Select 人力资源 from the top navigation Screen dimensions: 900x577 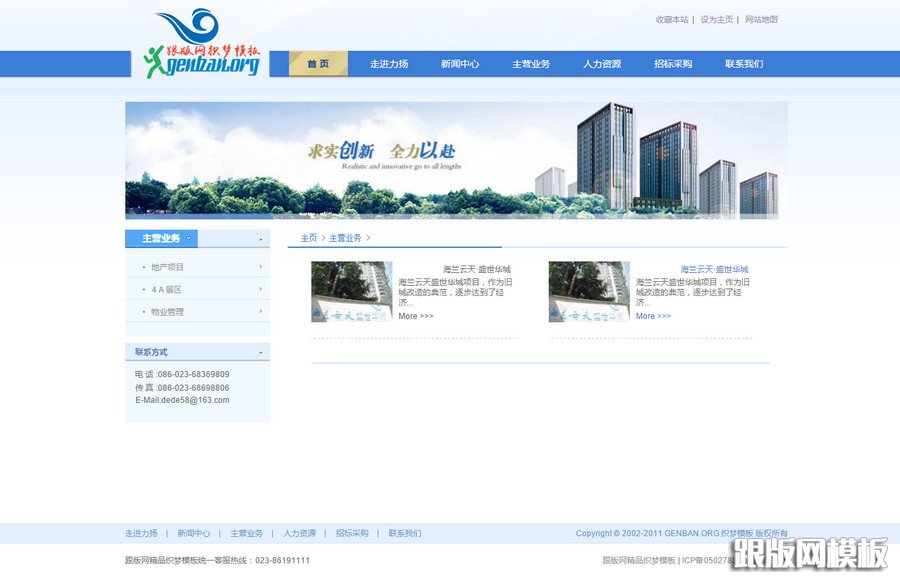pyautogui.click(x=600, y=63)
